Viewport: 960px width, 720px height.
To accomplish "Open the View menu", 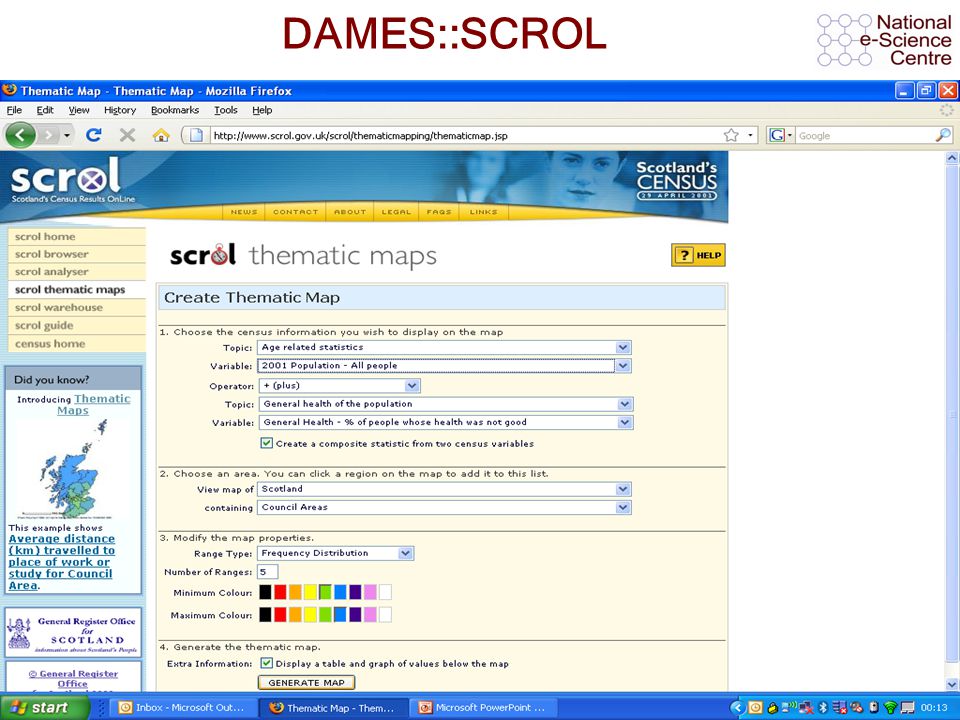I will click(x=78, y=110).
